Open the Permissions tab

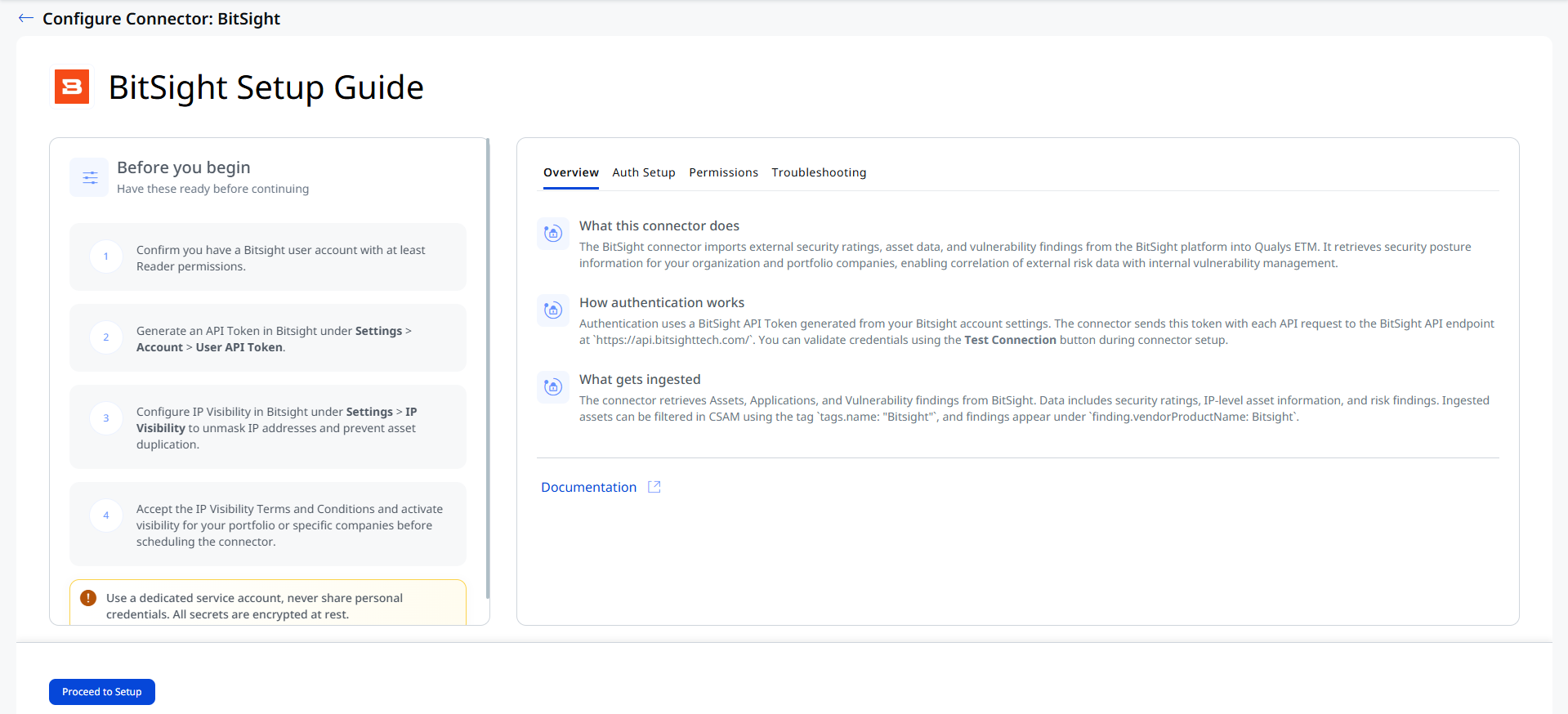(x=723, y=172)
